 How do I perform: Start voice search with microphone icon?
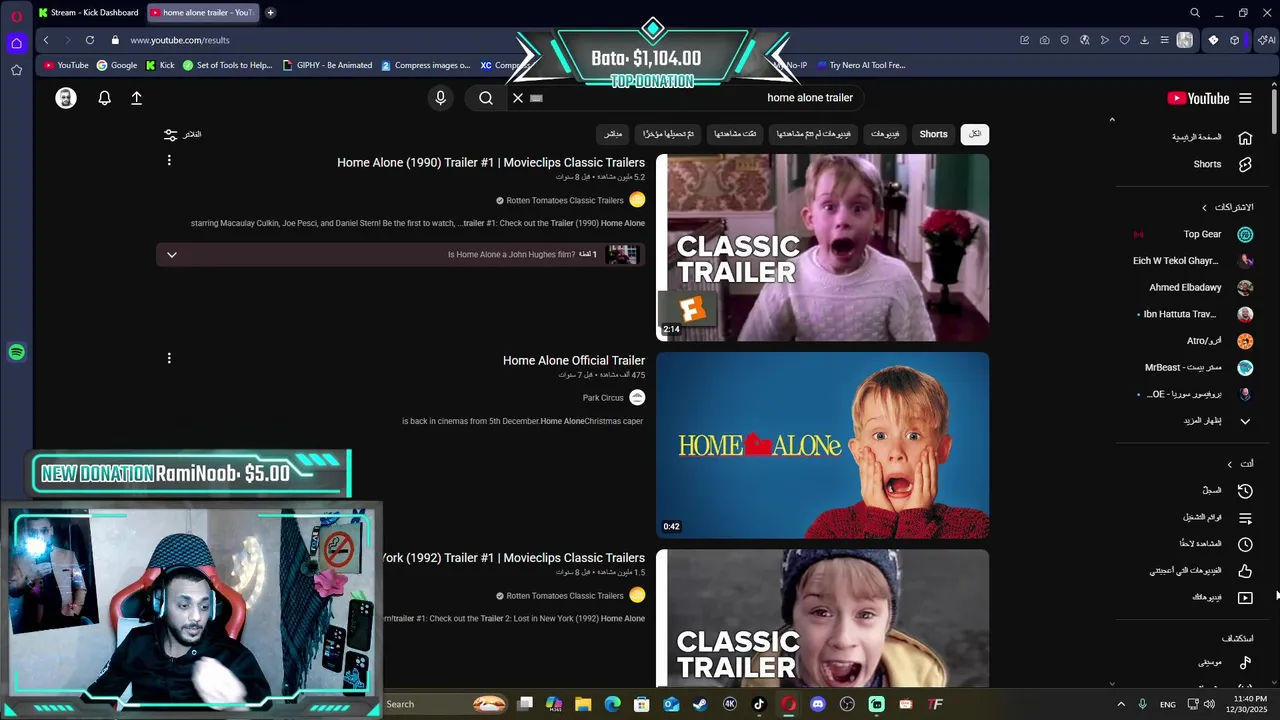[440, 98]
